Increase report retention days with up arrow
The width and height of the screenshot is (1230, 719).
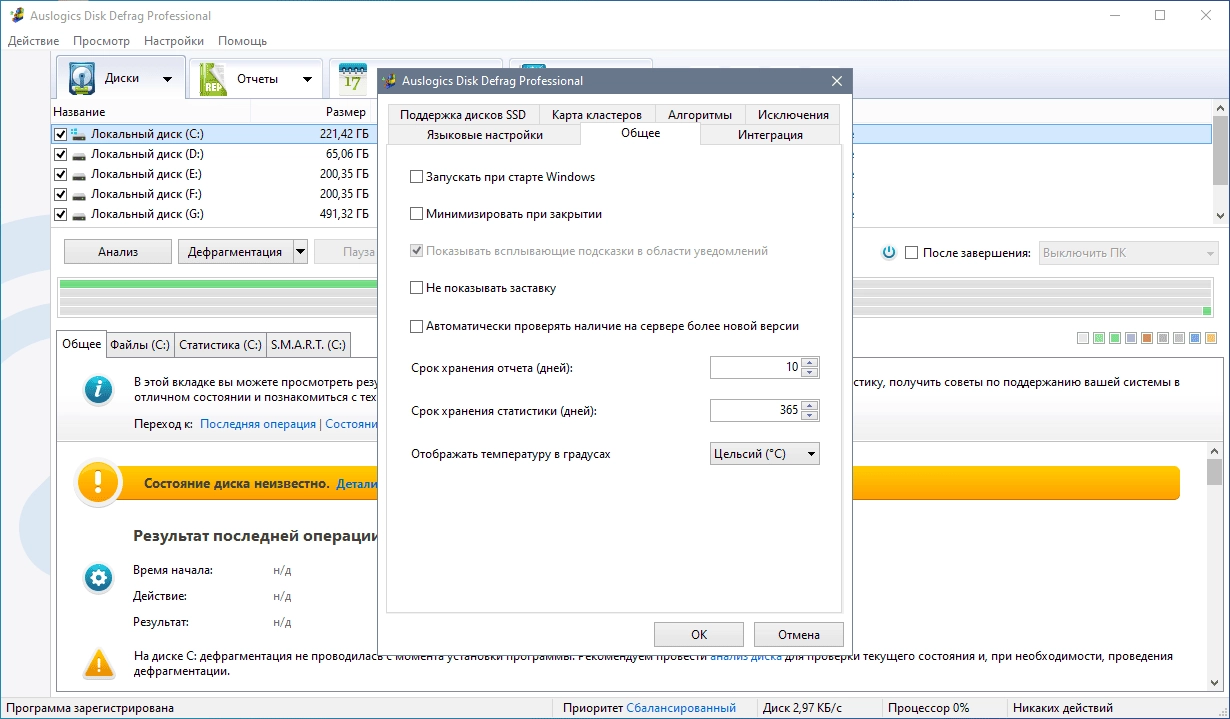810,364
